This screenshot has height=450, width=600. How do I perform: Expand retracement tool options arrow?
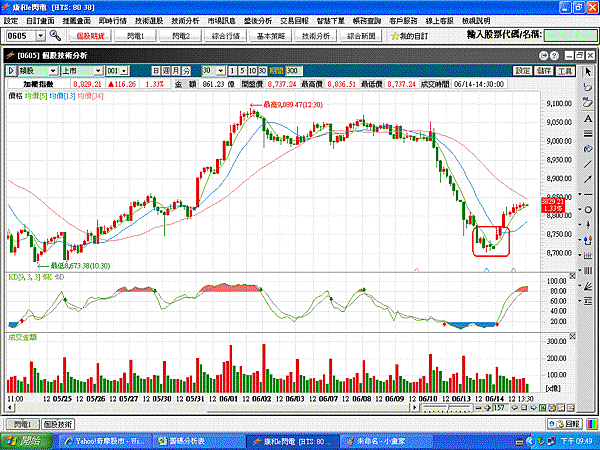tap(580, 301)
